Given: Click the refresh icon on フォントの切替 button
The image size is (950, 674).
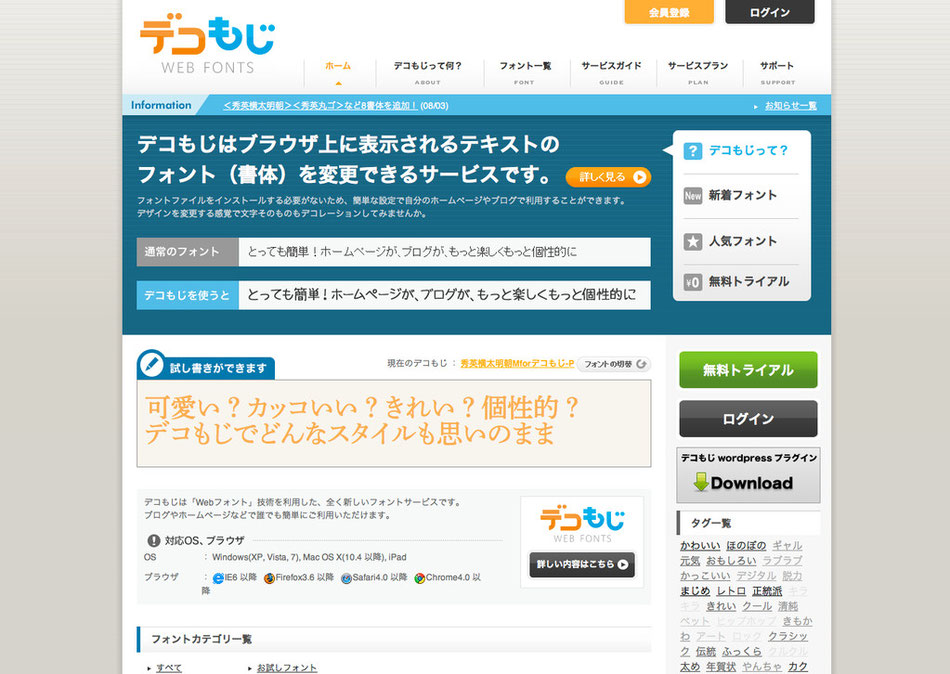Looking at the screenshot, I should 642,364.
